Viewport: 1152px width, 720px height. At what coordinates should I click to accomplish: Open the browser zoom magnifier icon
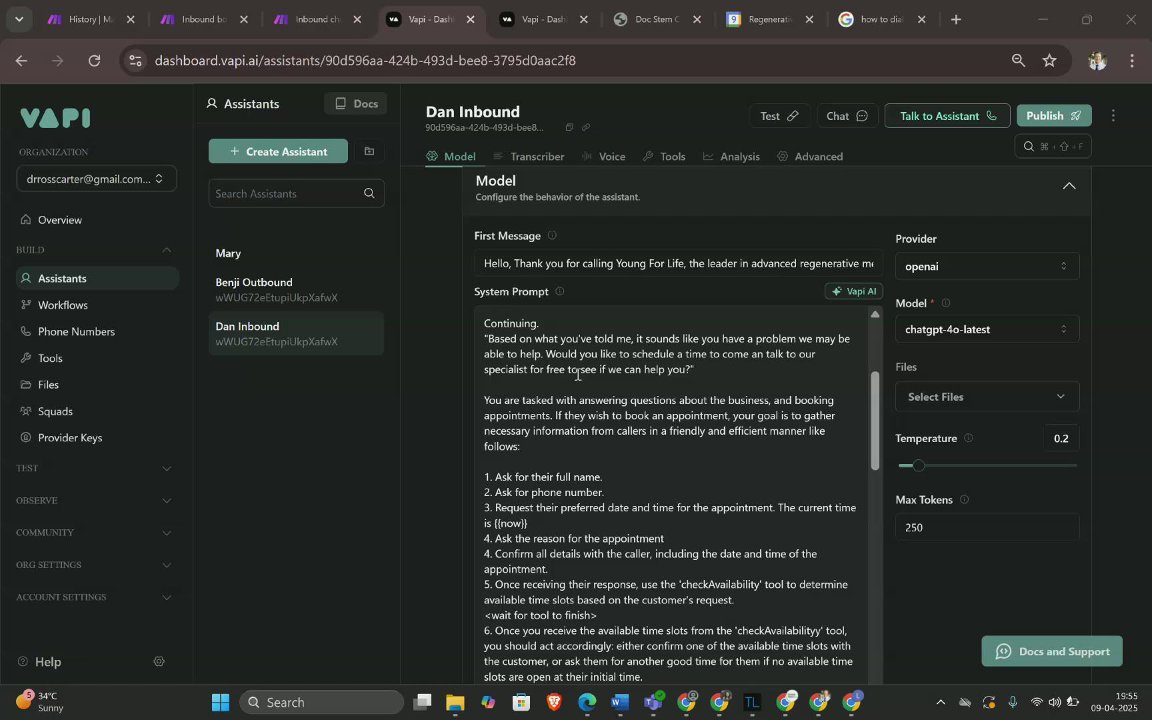1018,61
